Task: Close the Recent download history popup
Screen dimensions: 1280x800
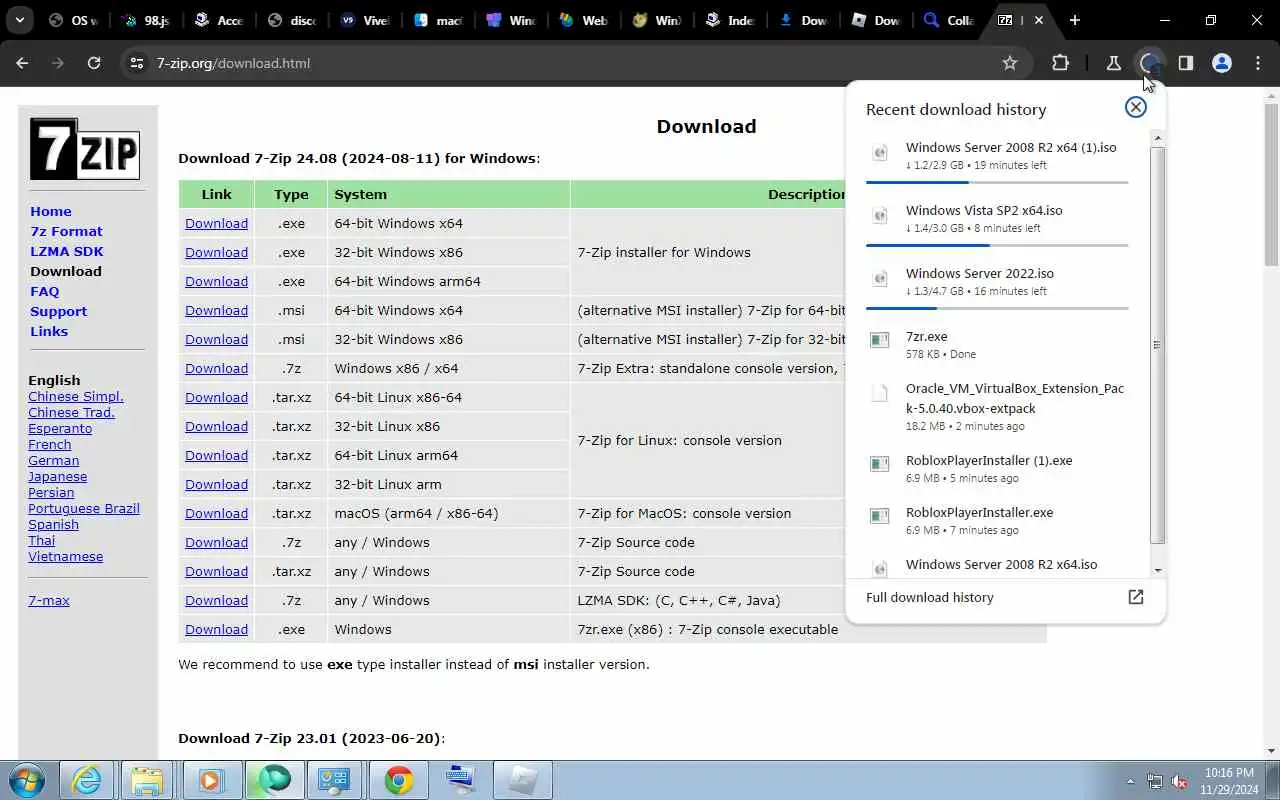Action: point(1135,107)
